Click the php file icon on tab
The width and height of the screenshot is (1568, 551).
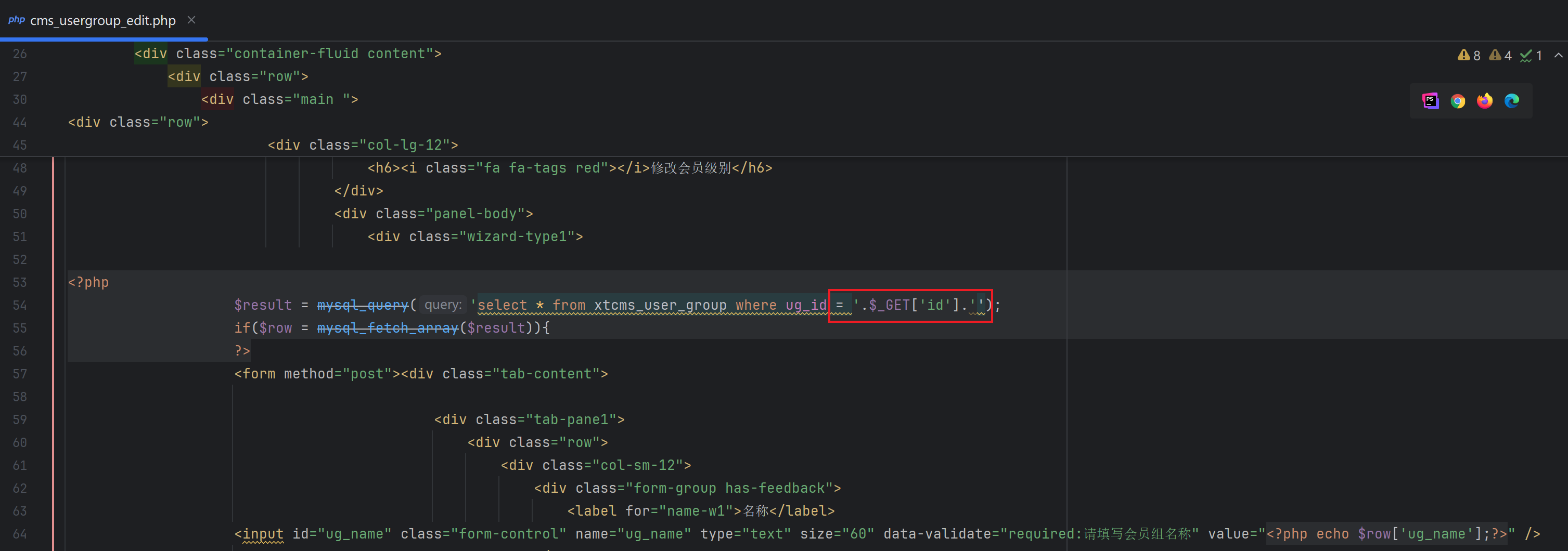[x=17, y=20]
